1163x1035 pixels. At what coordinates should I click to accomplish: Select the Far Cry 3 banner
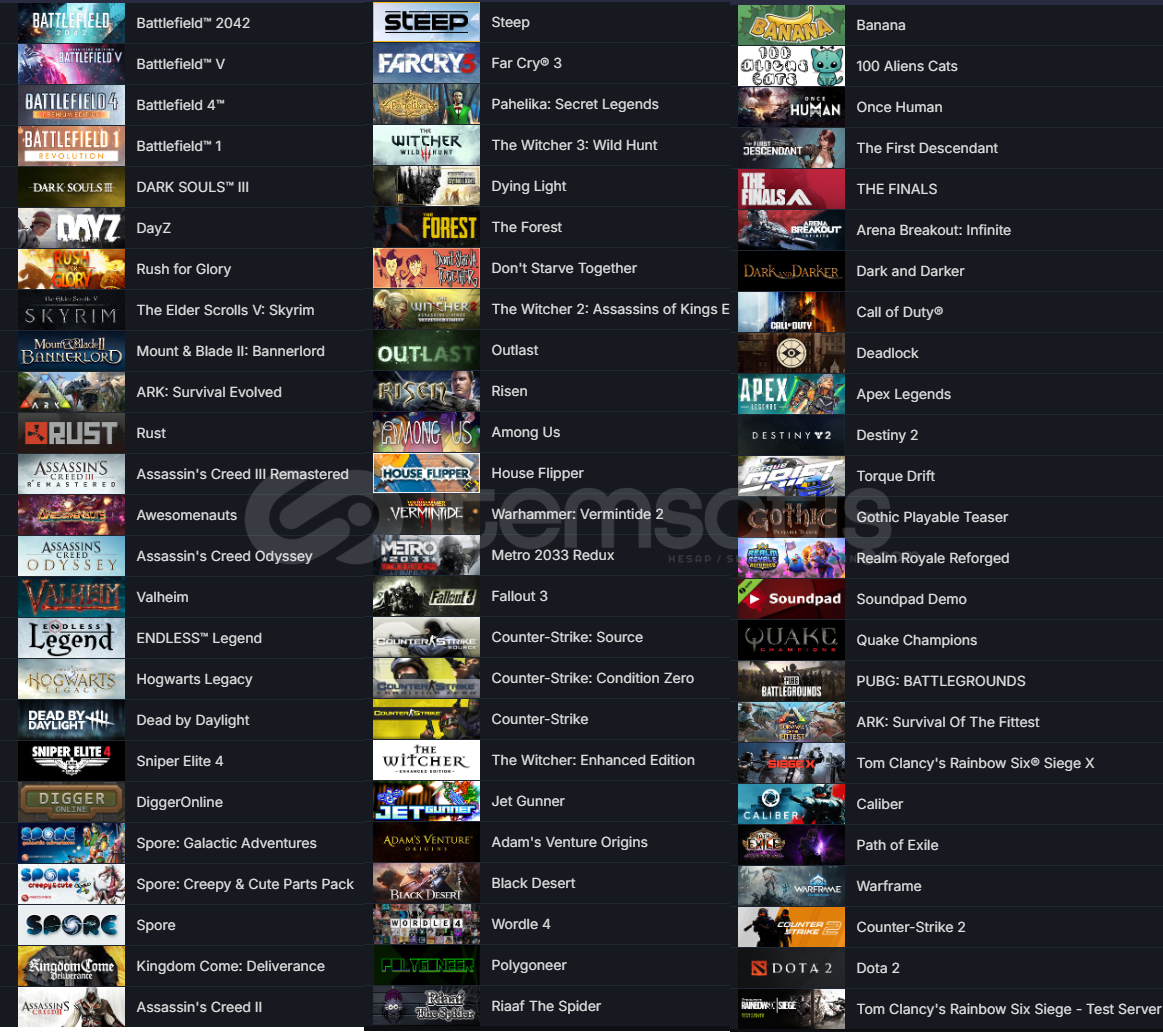(426, 63)
